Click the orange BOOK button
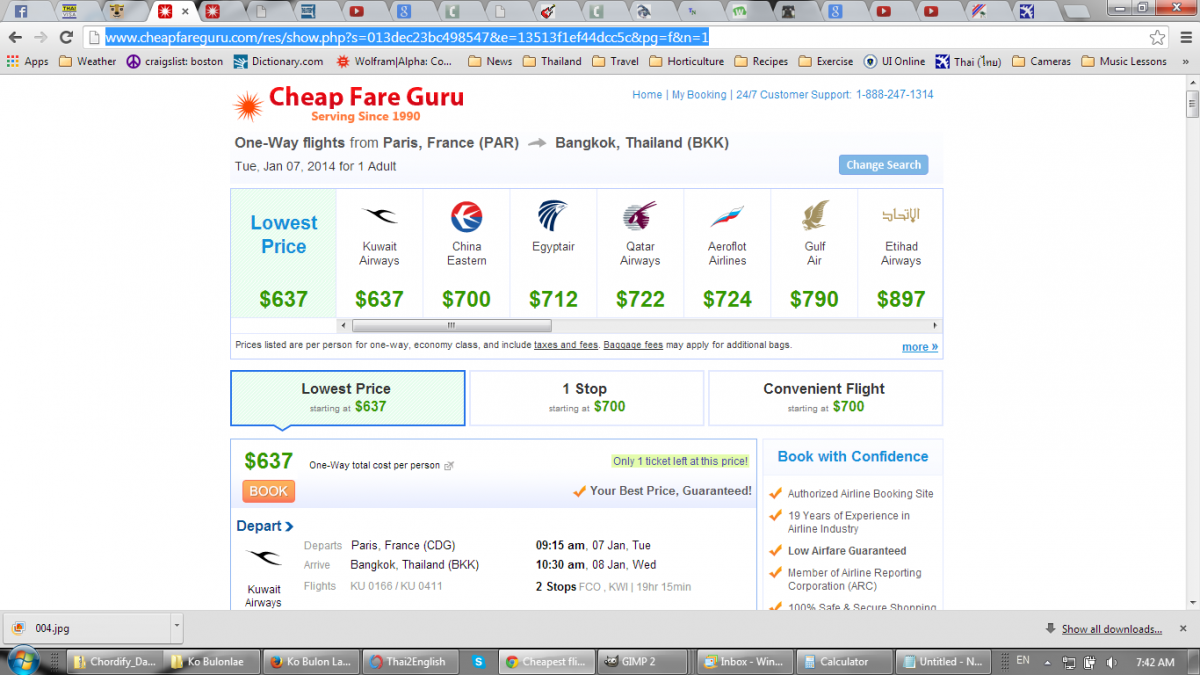 (268, 491)
